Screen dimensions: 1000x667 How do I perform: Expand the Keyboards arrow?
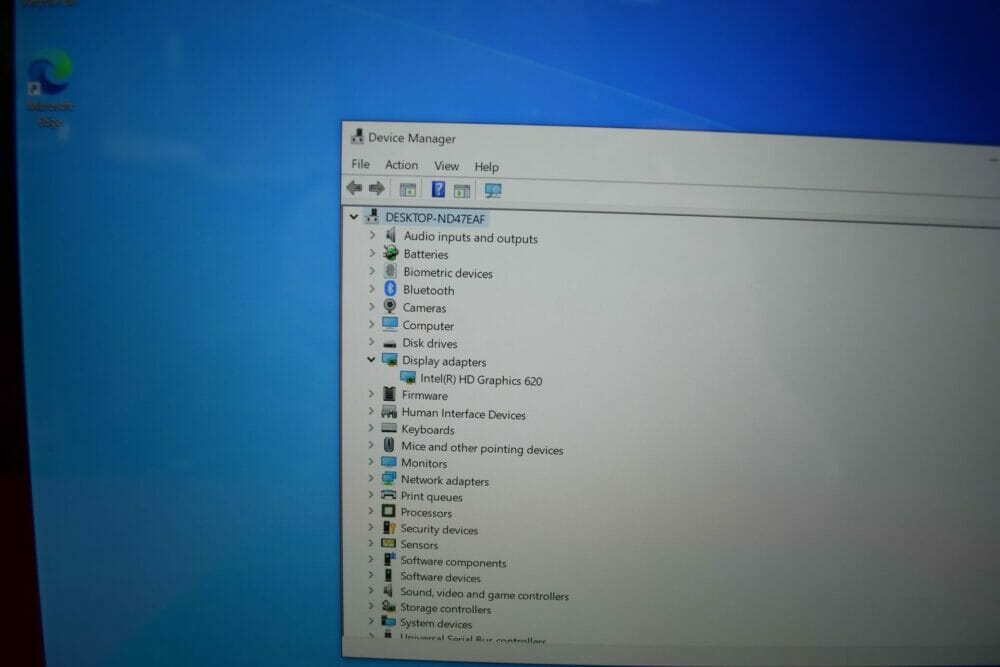(371, 428)
